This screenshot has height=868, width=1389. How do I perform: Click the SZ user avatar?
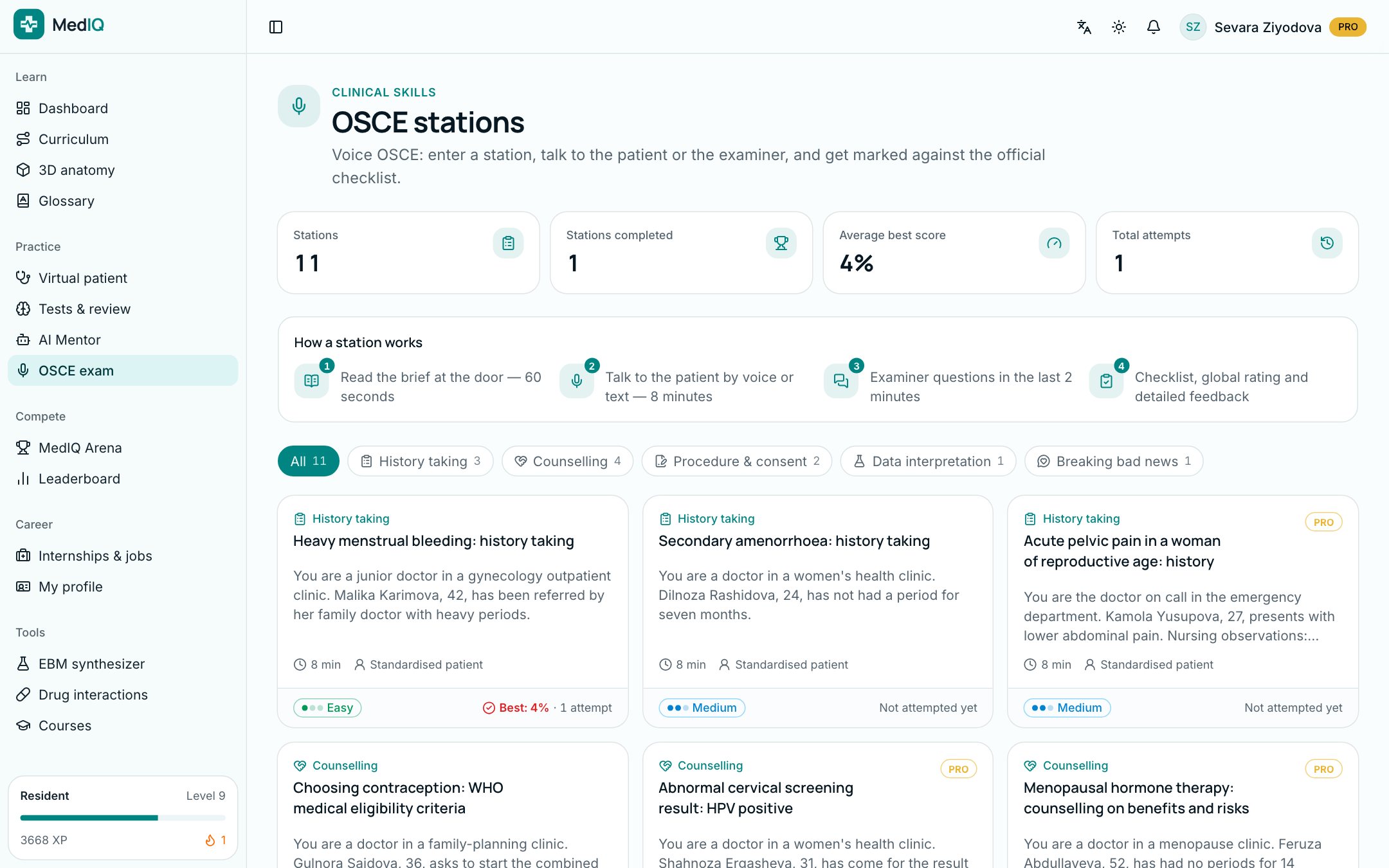pyautogui.click(x=1193, y=27)
